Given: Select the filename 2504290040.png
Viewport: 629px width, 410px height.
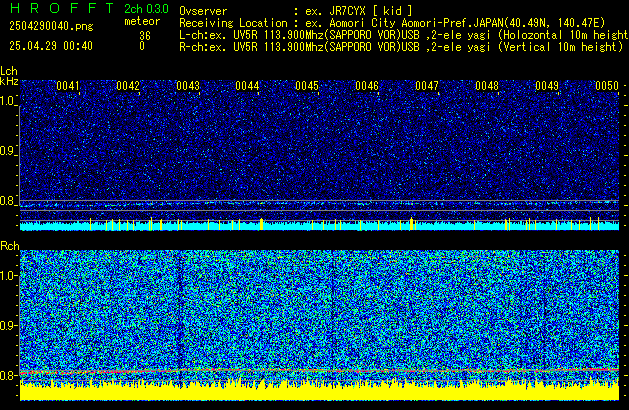Looking at the screenshot, I should click(51, 26).
